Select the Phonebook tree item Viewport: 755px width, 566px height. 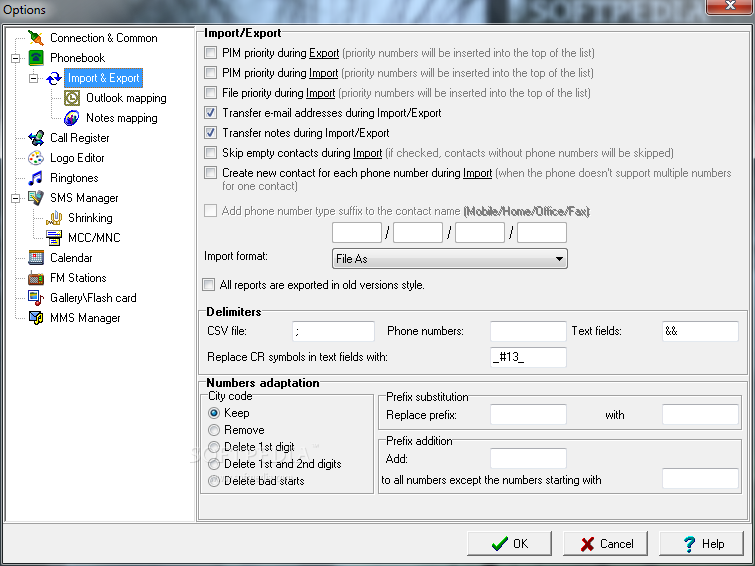pyautogui.click(x=78, y=58)
